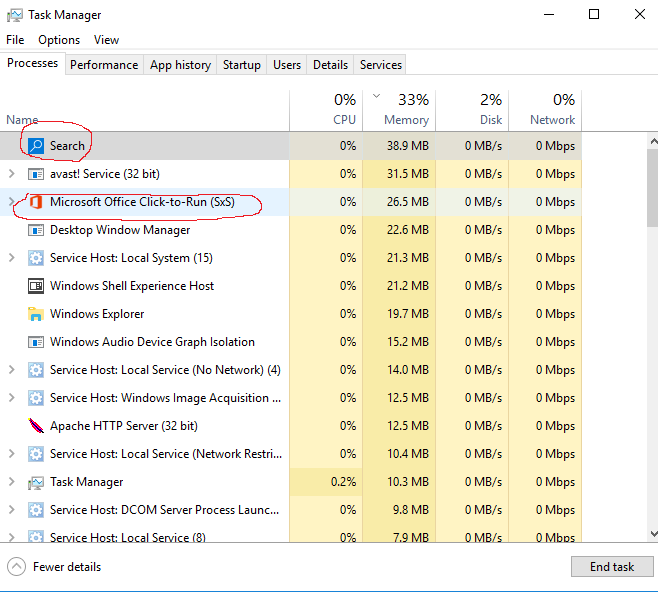Click the 9.8 MB memory value

pyautogui.click(x=411, y=510)
